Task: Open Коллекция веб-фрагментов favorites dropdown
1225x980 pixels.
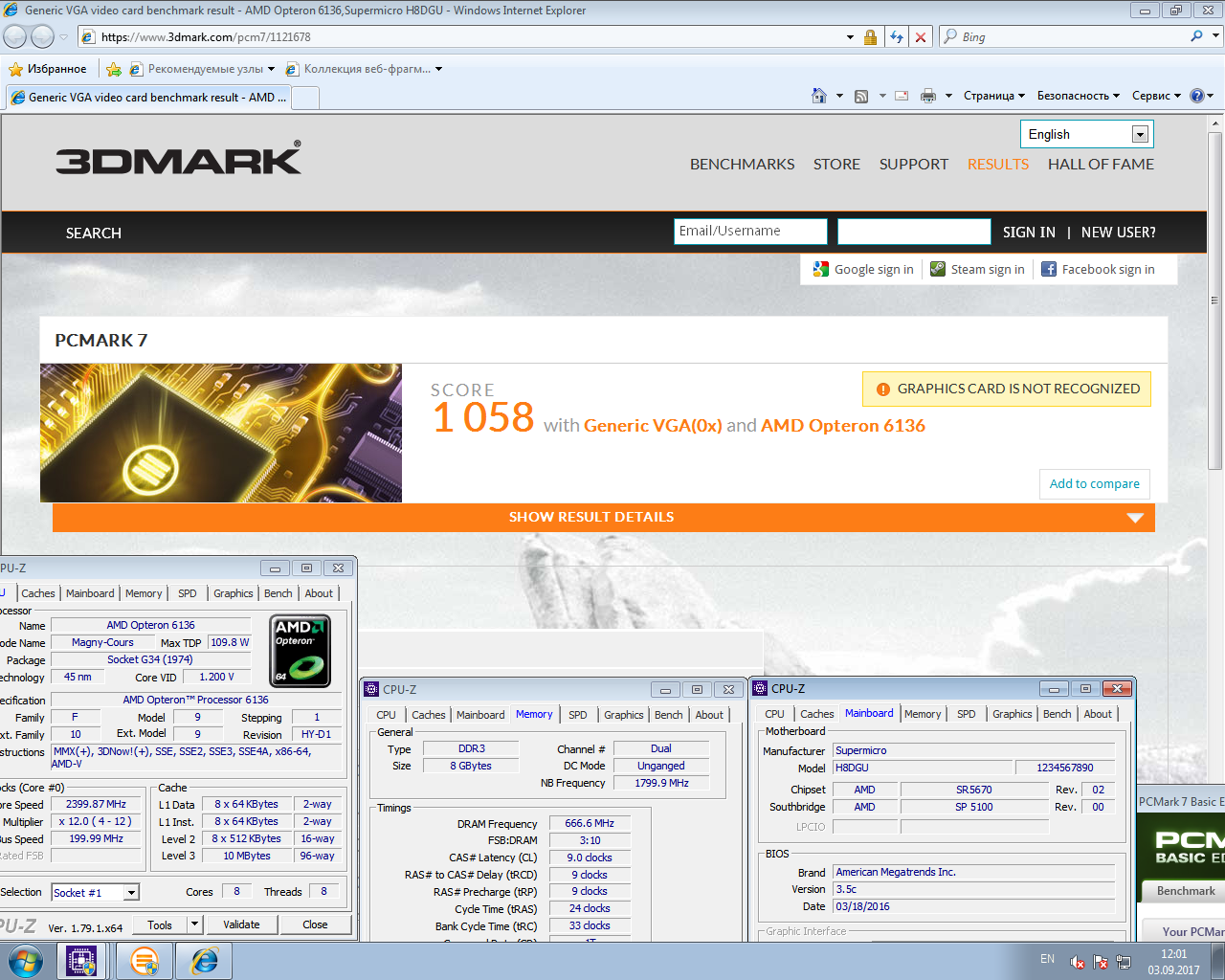Action: point(364,69)
